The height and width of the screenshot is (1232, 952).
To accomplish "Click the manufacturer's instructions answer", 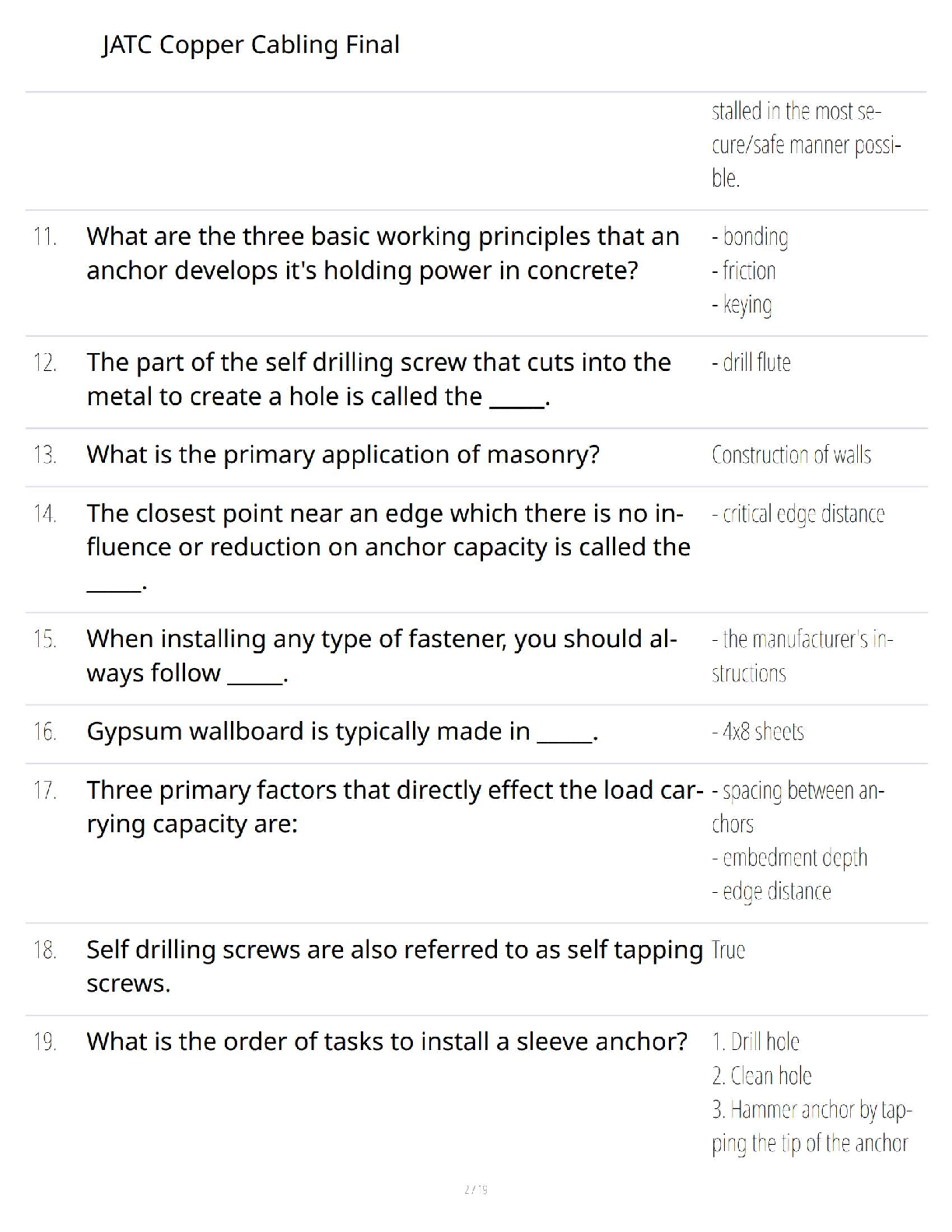I will pos(803,656).
